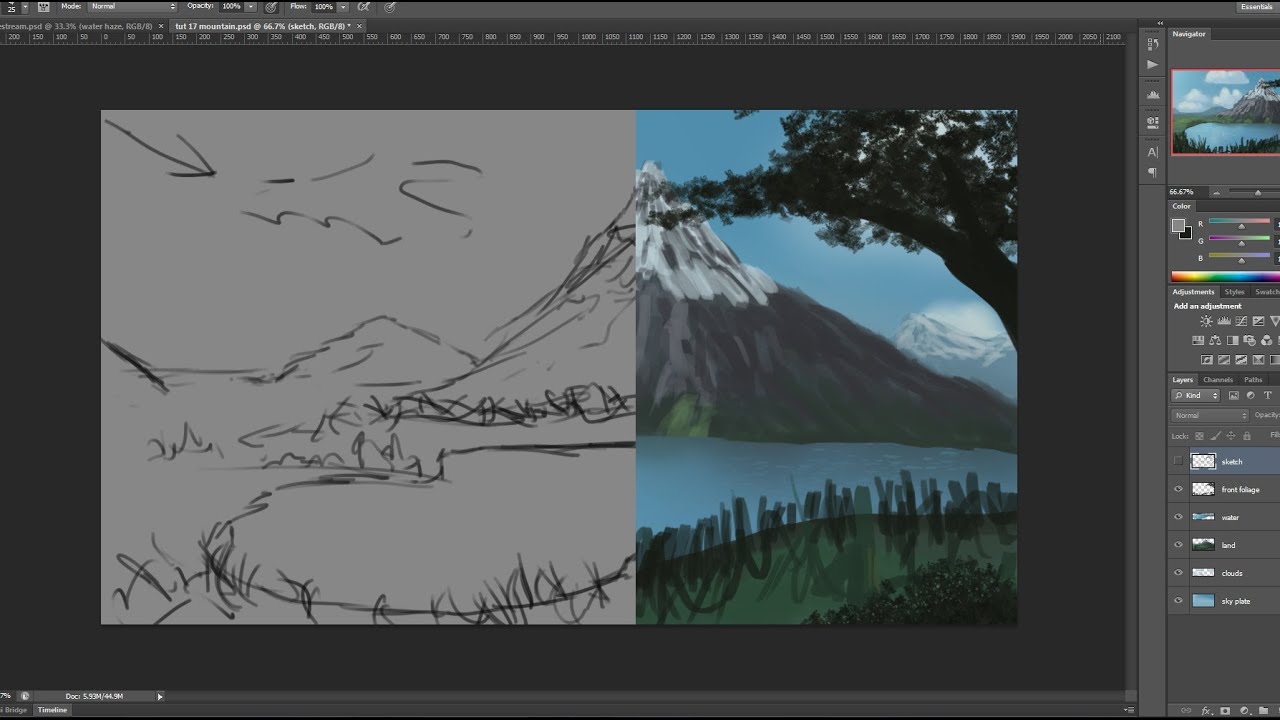Filter layers by pixel layers icon
Image resolution: width=1280 pixels, height=720 pixels.
pyautogui.click(x=1234, y=395)
